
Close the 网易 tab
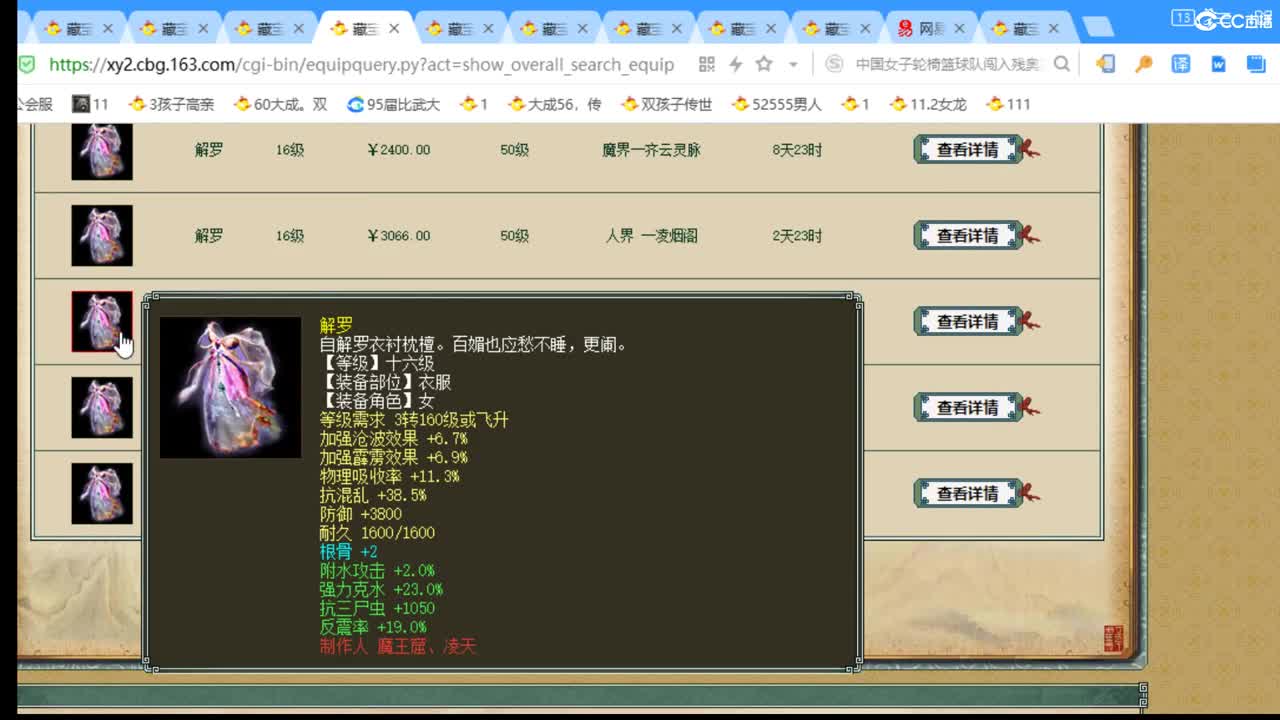click(x=959, y=29)
